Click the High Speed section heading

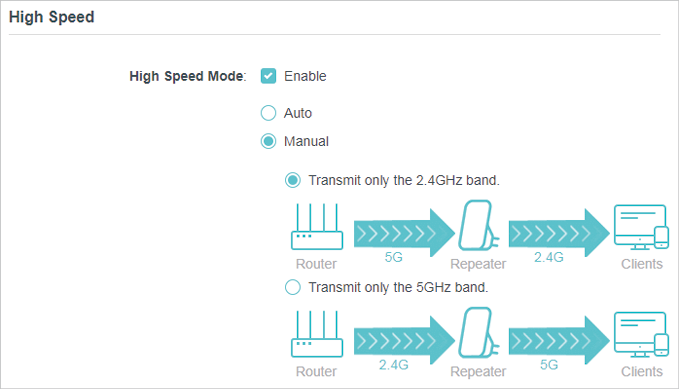[x=52, y=17]
